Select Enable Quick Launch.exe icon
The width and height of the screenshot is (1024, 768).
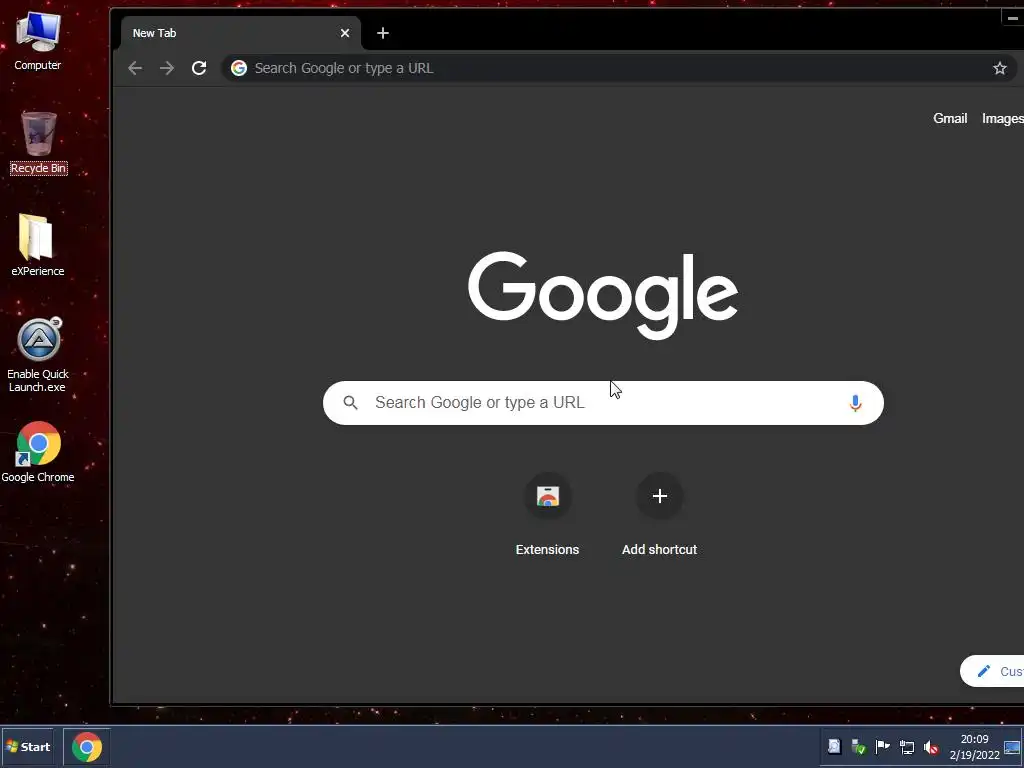tap(38, 355)
